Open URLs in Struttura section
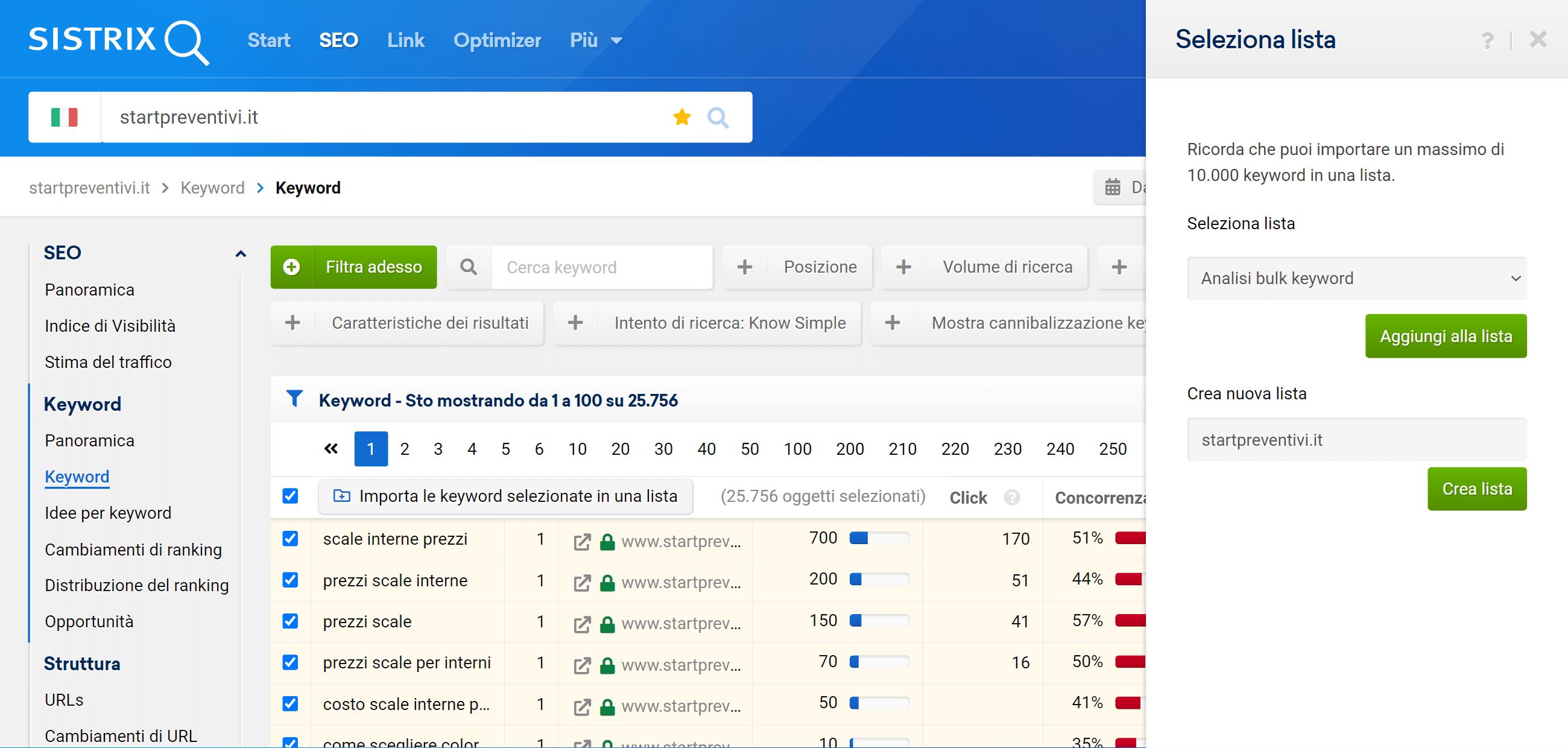1568x748 pixels. (x=64, y=699)
